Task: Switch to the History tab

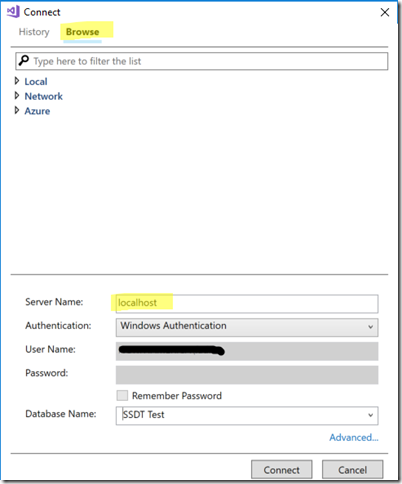Action: coord(34,32)
